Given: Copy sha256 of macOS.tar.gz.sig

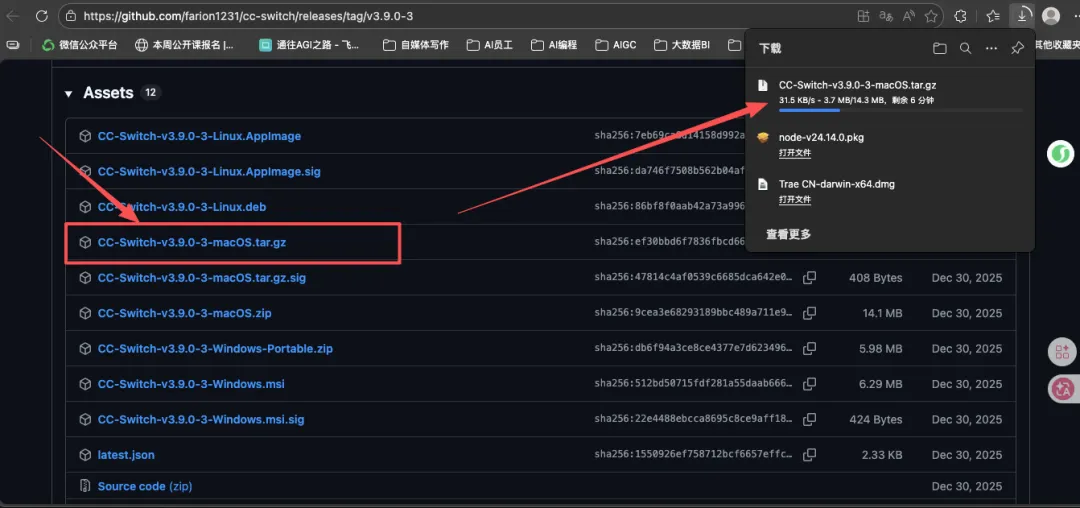Looking at the screenshot, I should 810,277.
